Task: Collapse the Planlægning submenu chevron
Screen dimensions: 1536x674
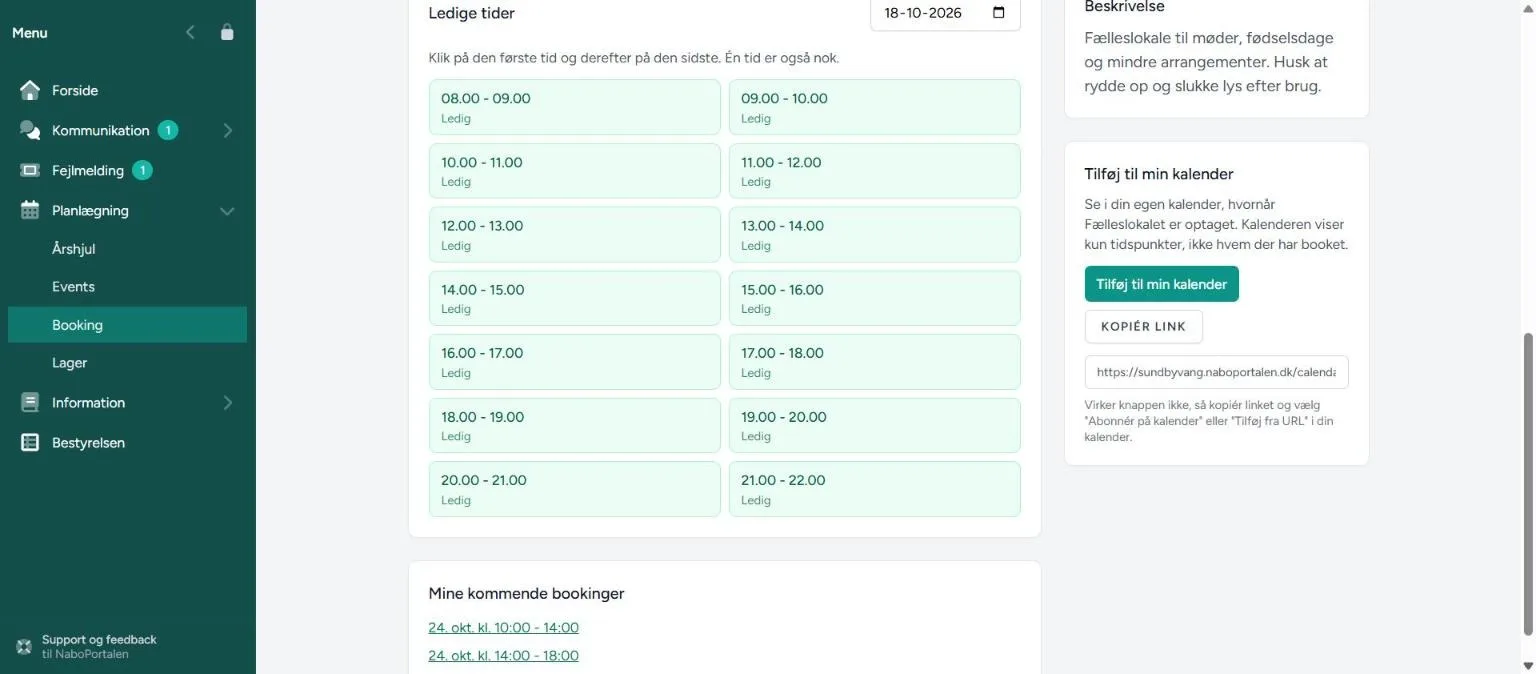Action: pos(227,211)
